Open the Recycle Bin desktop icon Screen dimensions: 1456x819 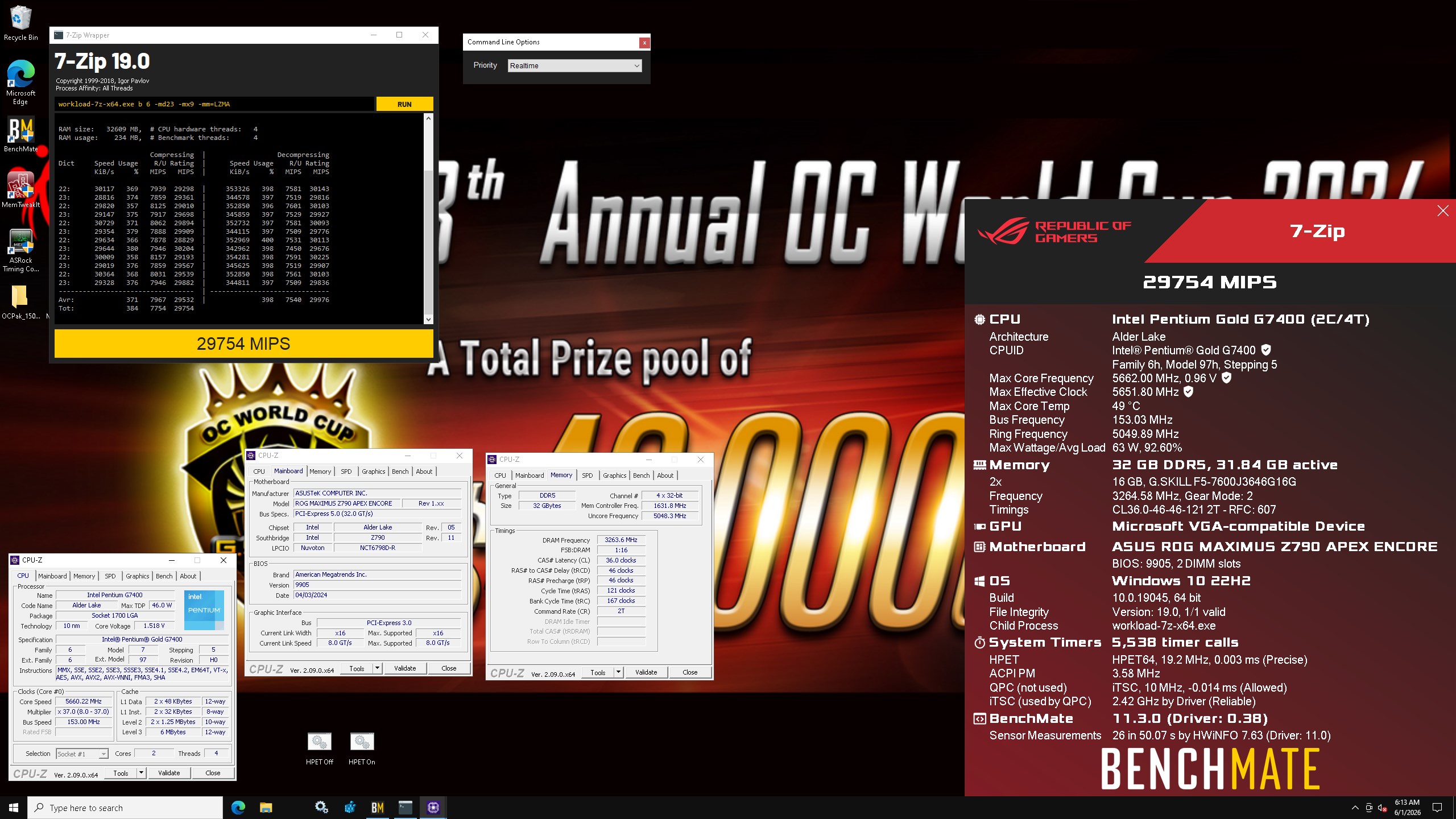pyautogui.click(x=20, y=23)
